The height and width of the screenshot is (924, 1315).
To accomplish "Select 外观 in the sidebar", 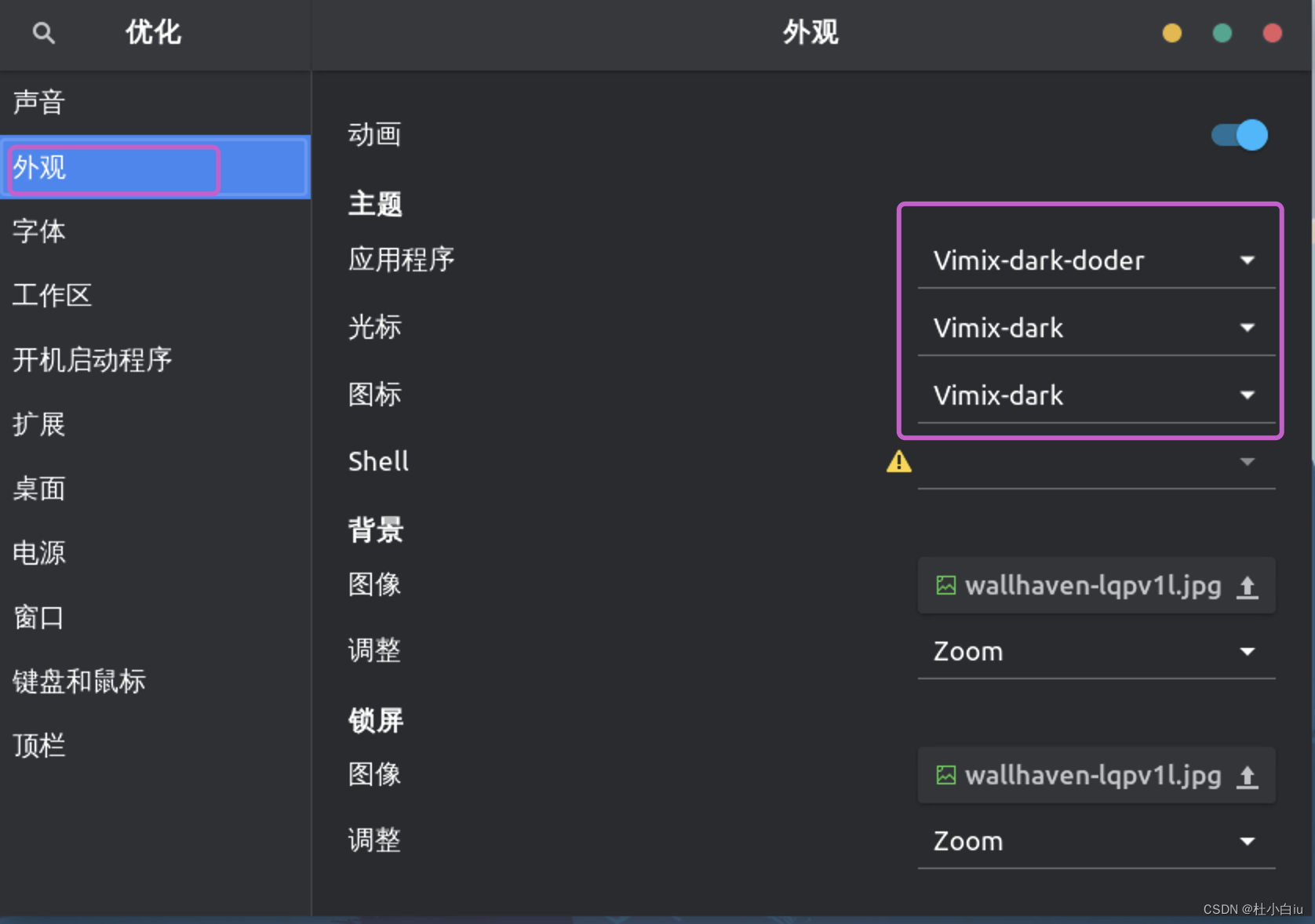I will coord(155,167).
